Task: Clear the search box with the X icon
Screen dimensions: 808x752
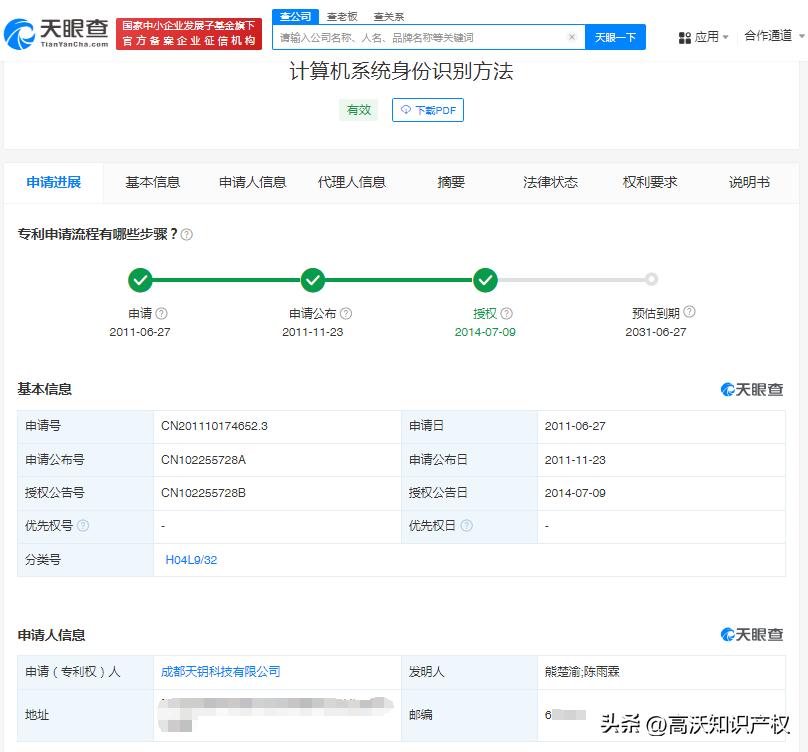Action: click(x=571, y=36)
